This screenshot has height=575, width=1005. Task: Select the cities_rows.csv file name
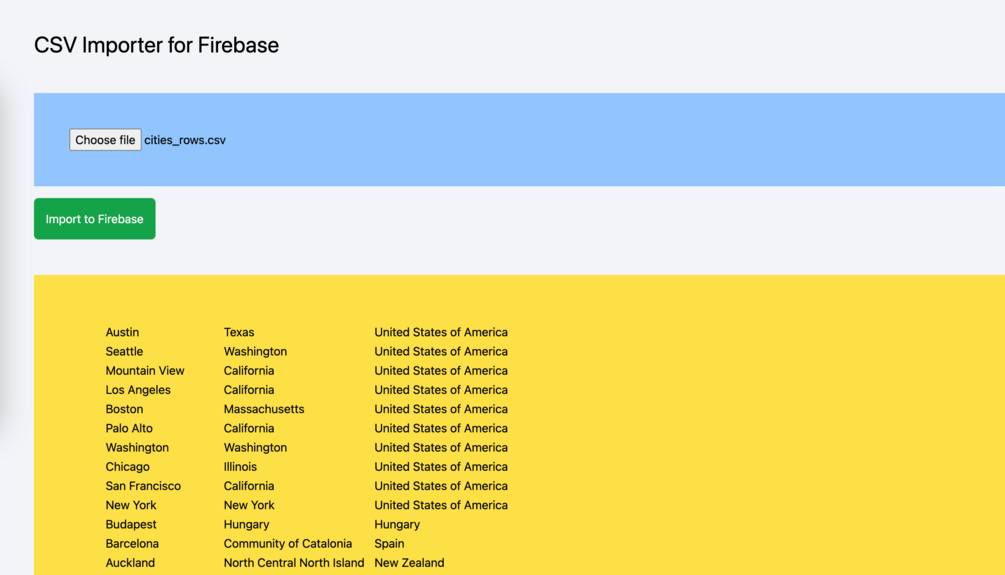pos(185,140)
